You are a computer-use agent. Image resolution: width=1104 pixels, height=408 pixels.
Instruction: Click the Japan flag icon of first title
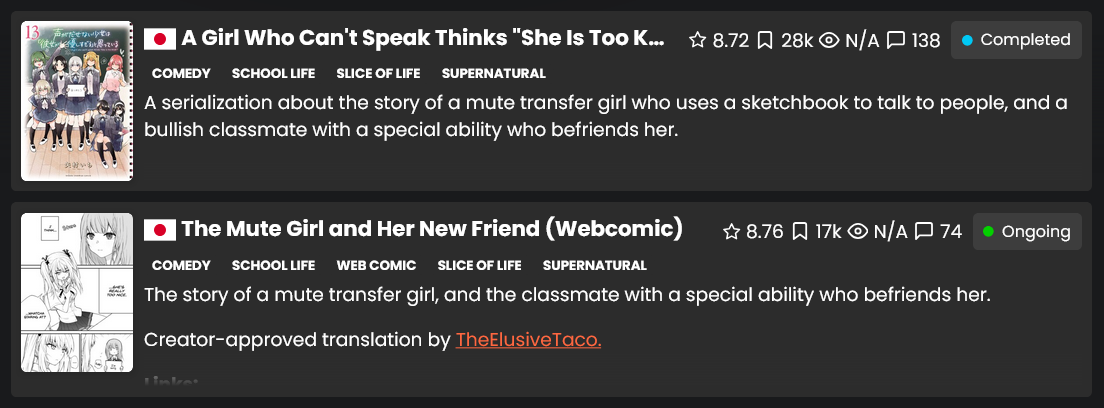tap(160, 39)
